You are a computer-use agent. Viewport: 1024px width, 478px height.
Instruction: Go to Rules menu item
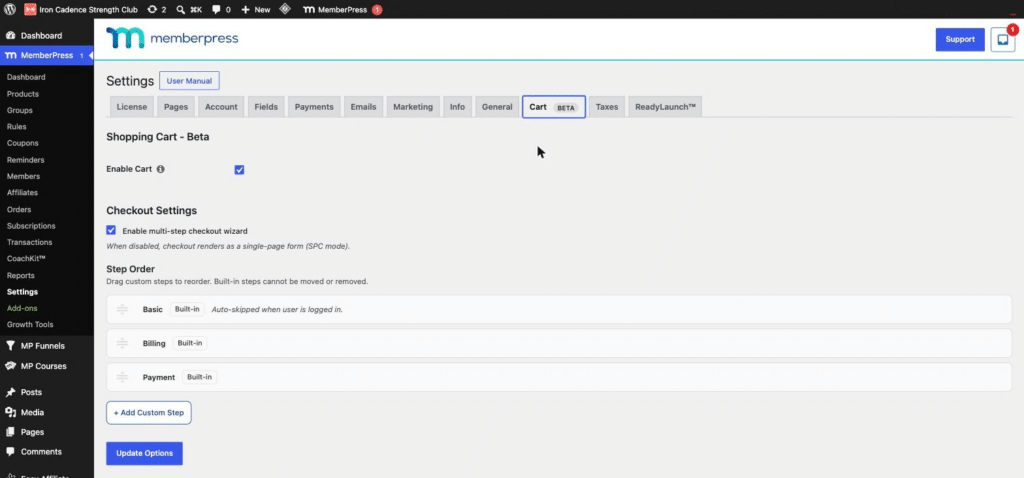(x=16, y=127)
